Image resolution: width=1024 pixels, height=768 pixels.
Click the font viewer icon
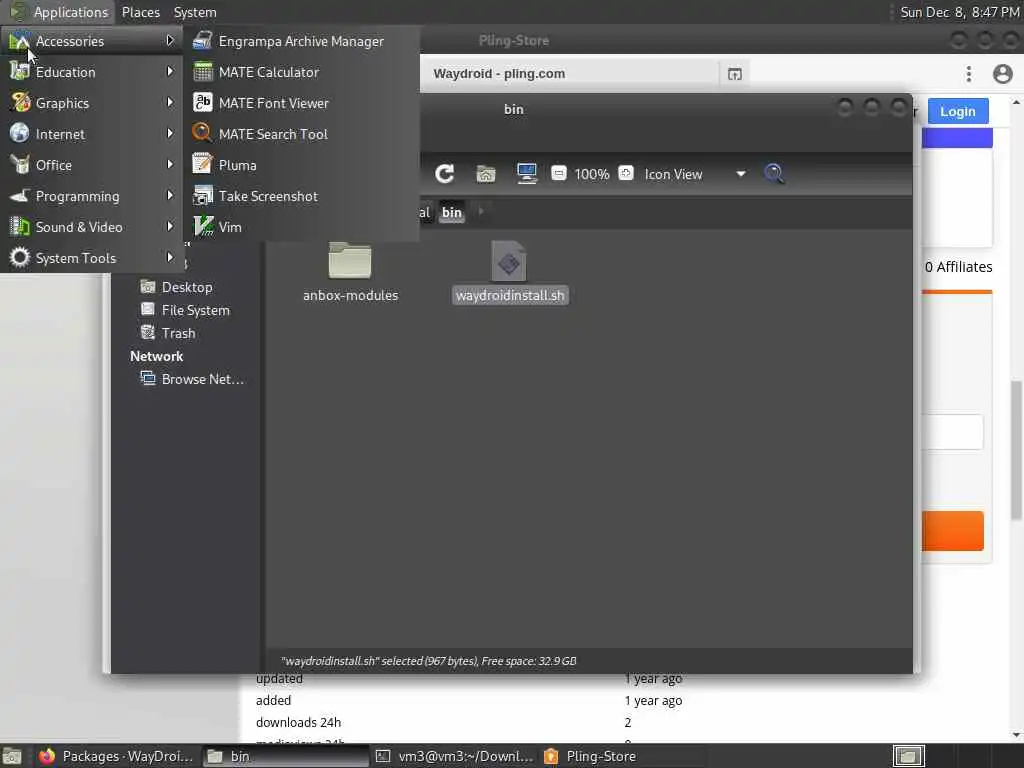click(202, 103)
